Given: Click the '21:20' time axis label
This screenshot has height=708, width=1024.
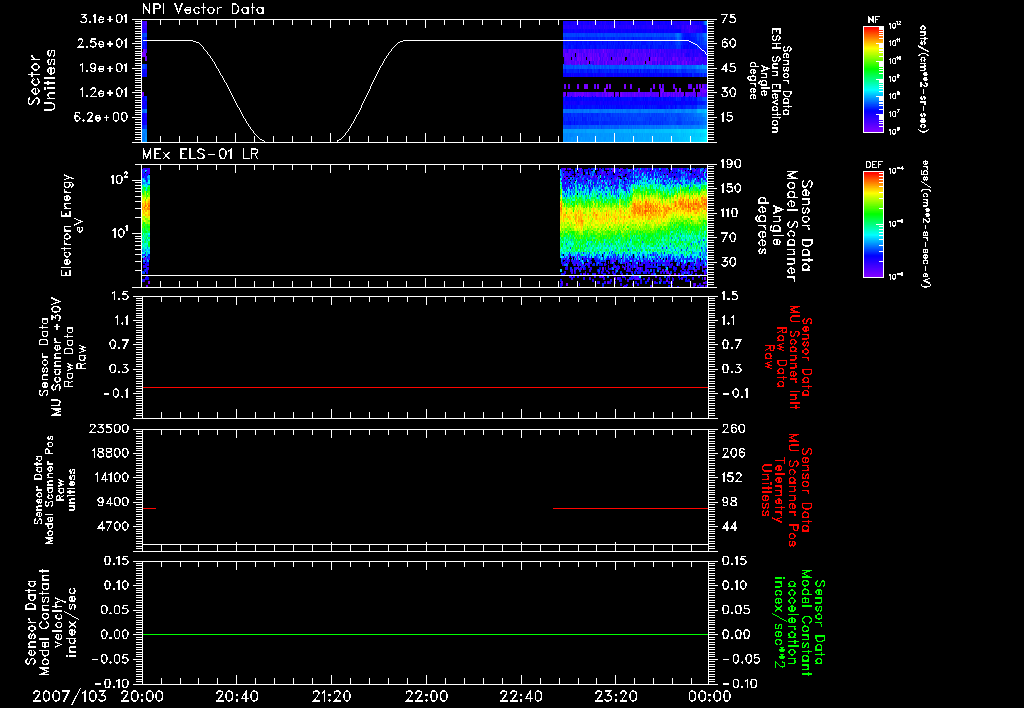Looking at the screenshot, I should tap(331, 696).
